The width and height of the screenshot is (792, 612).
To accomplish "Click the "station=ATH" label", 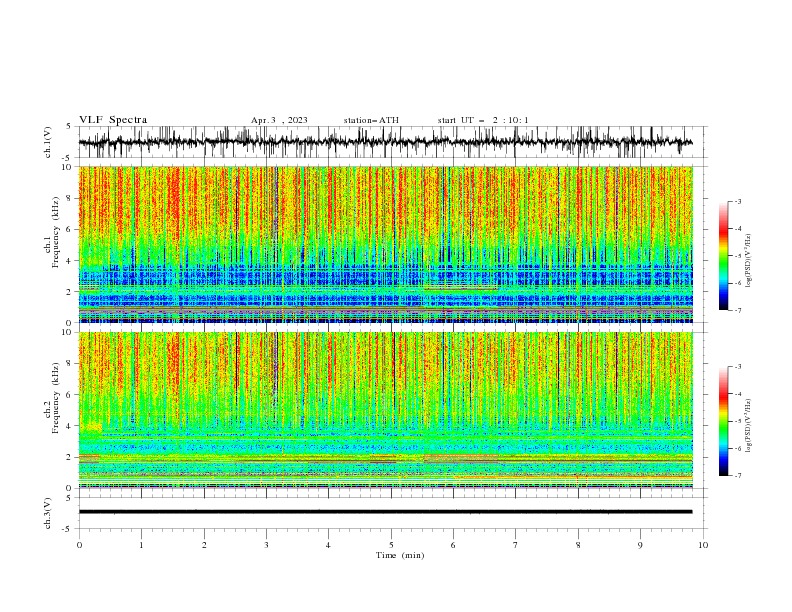I will coord(371,120).
